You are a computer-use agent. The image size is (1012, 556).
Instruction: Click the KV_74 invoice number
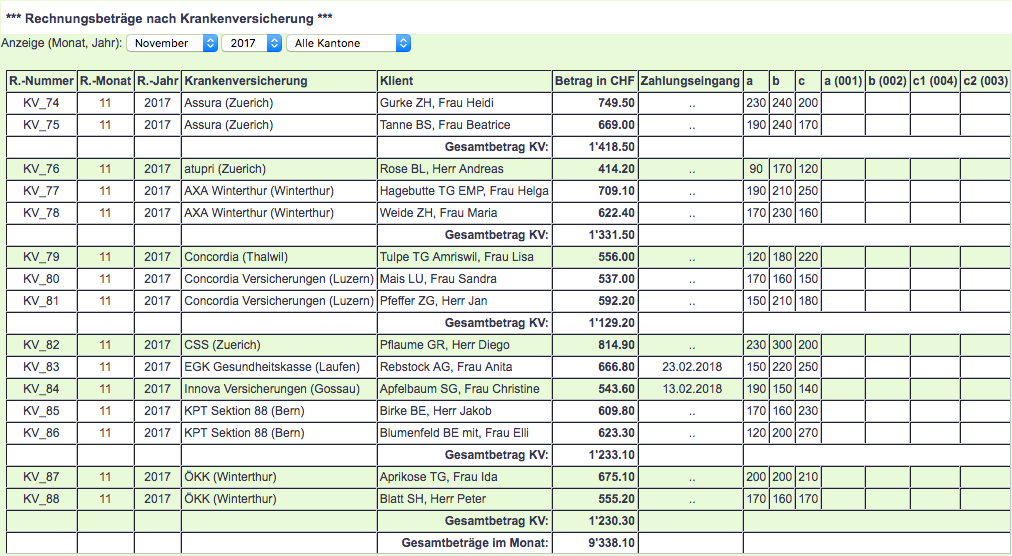41,103
